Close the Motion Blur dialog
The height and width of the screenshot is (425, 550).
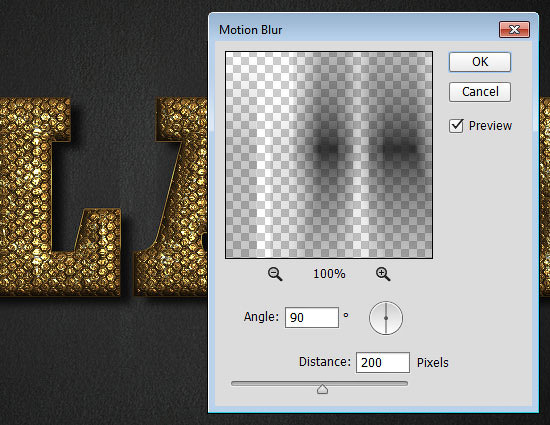pyautogui.click(x=514, y=29)
